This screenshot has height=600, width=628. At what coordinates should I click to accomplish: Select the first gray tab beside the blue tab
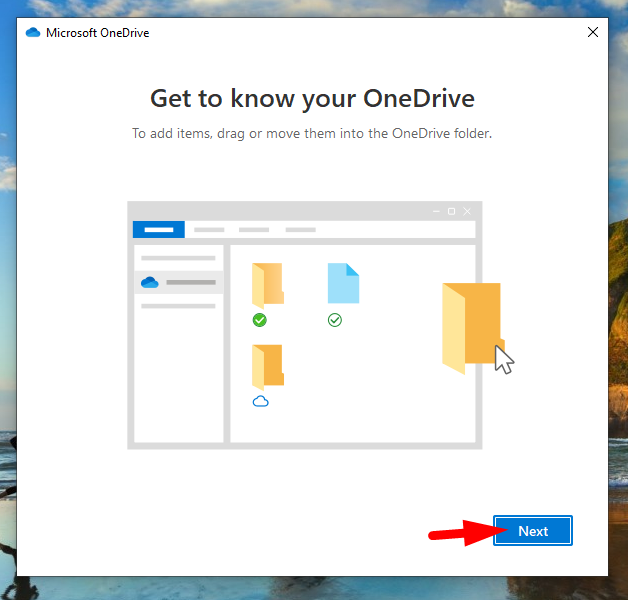coord(209,229)
